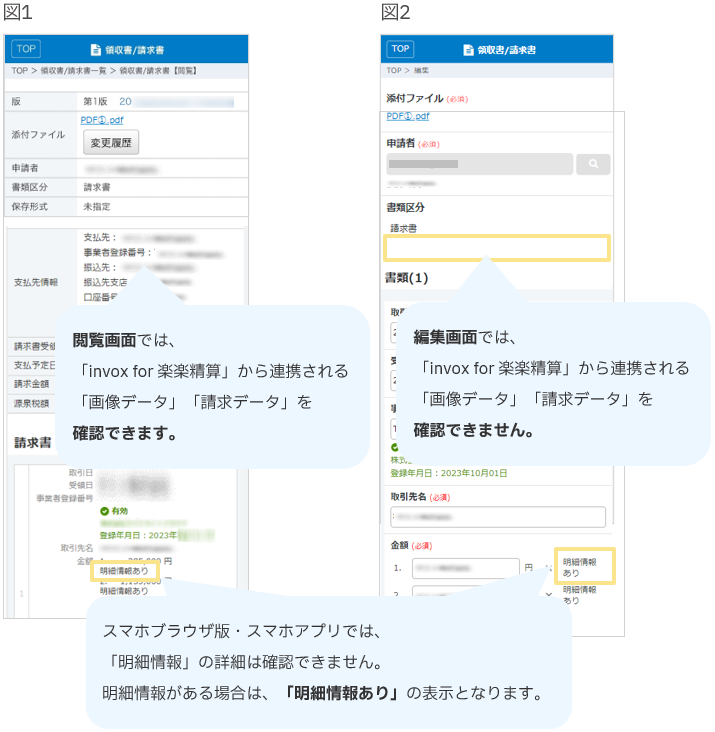Open the PDF①.pdf attachment link in 図2
The width and height of the screenshot is (715, 732).
click(408, 116)
